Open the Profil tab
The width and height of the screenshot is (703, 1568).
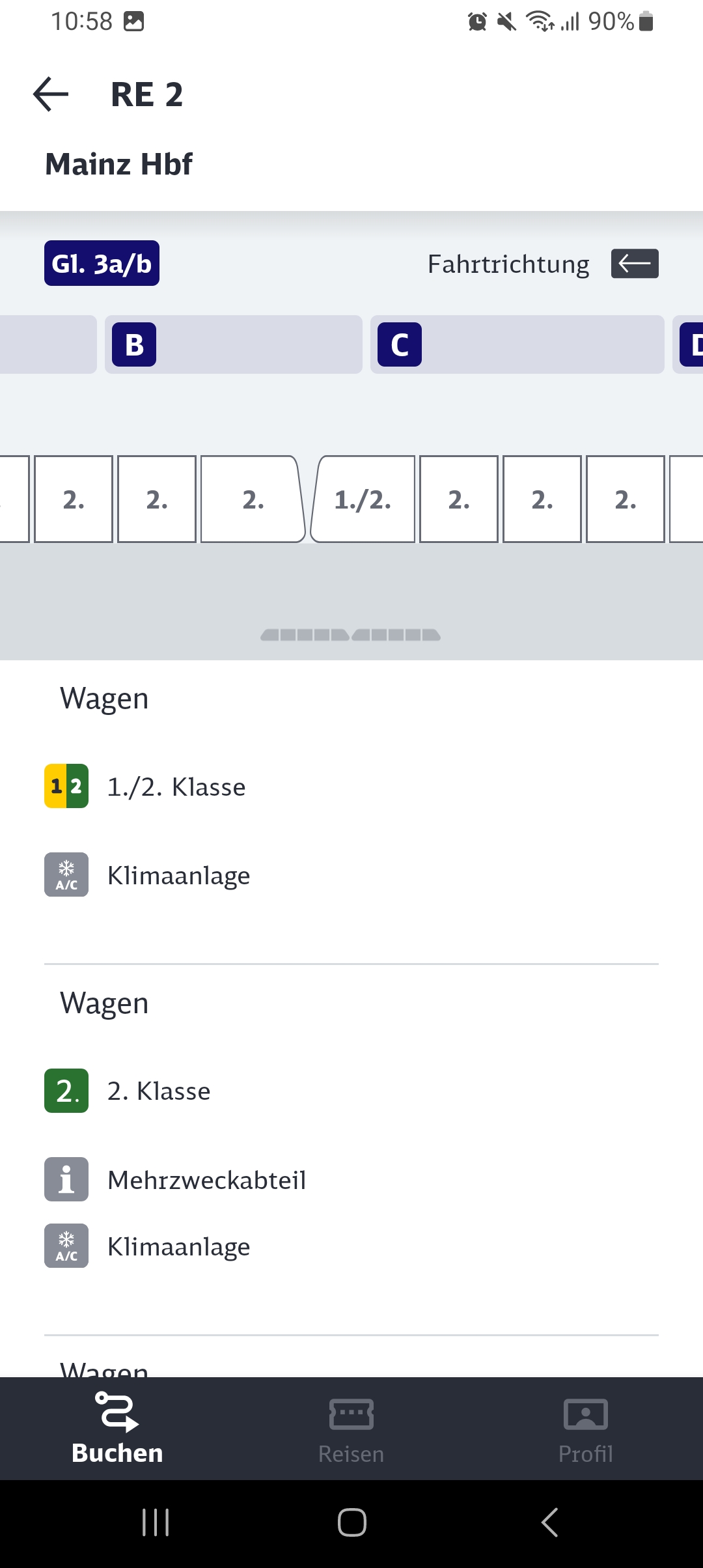coord(586,1429)
